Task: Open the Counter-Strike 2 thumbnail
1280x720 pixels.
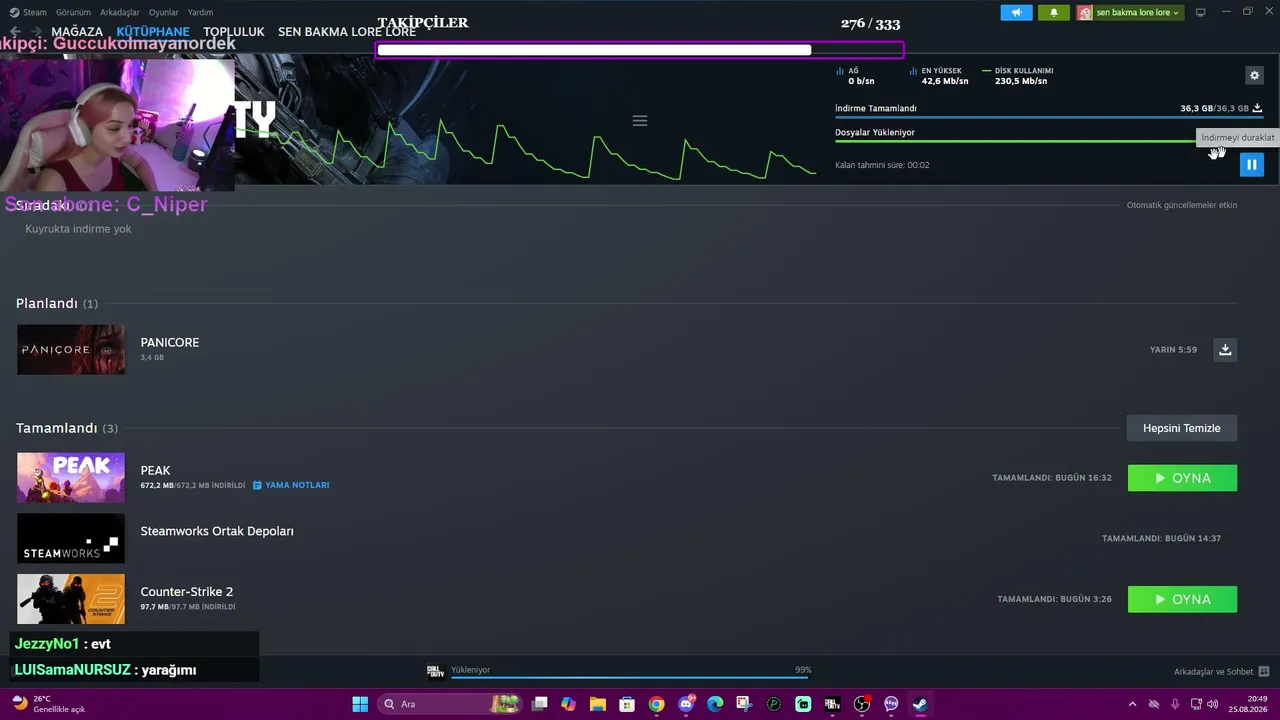Action: [x=71, y=599]
